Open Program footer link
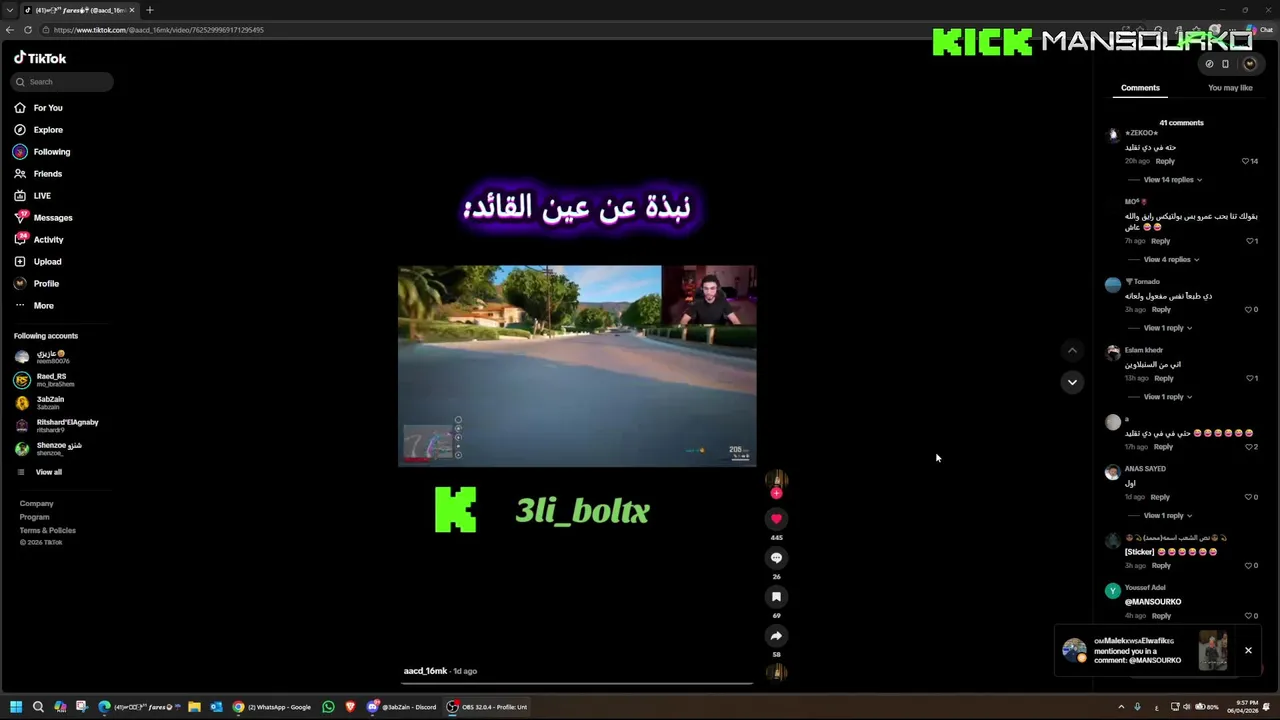This screenshot has width=1280, height=720. 34,517
